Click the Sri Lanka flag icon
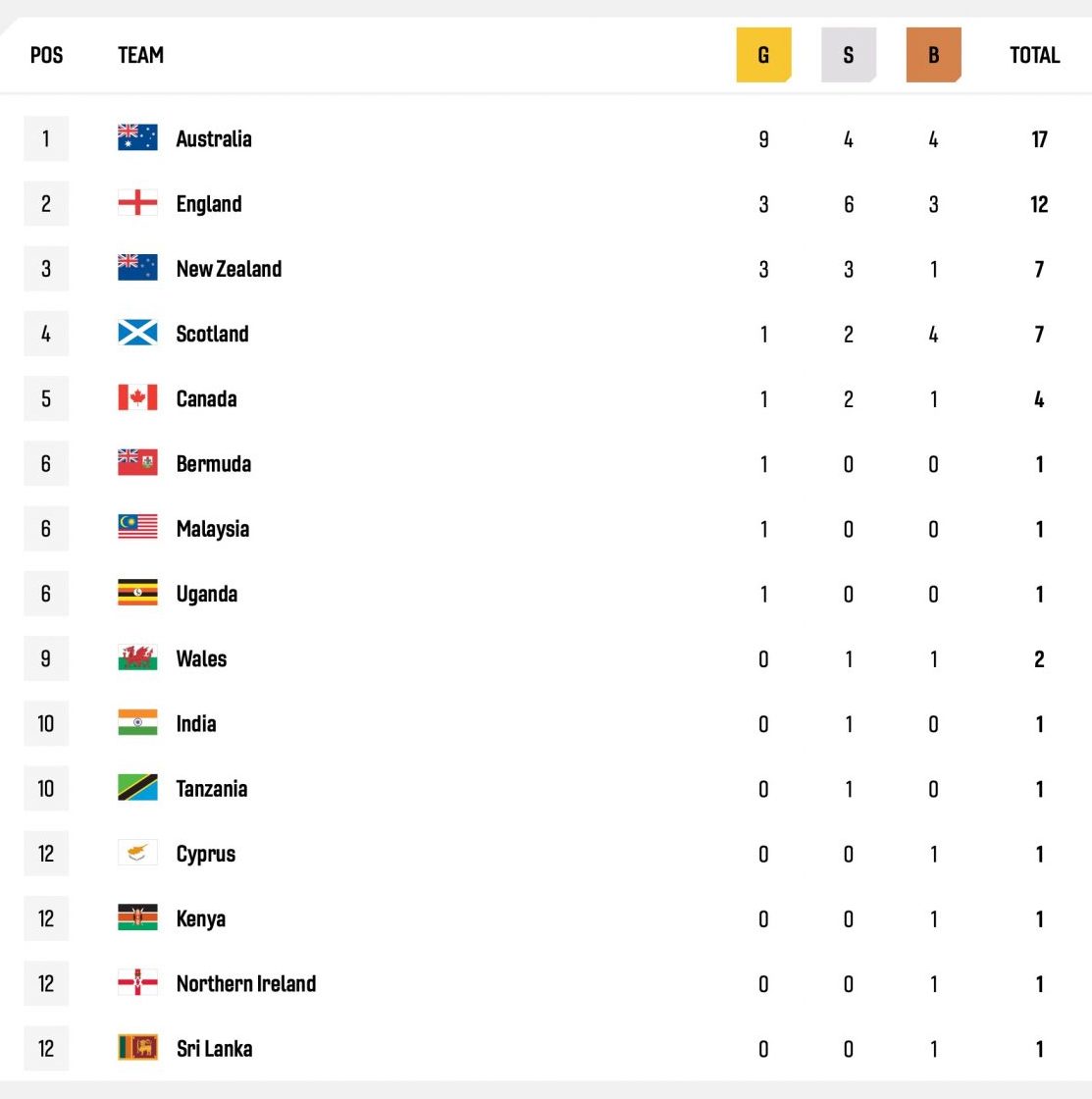The image size is (1092, 1099). [137, 1047]
